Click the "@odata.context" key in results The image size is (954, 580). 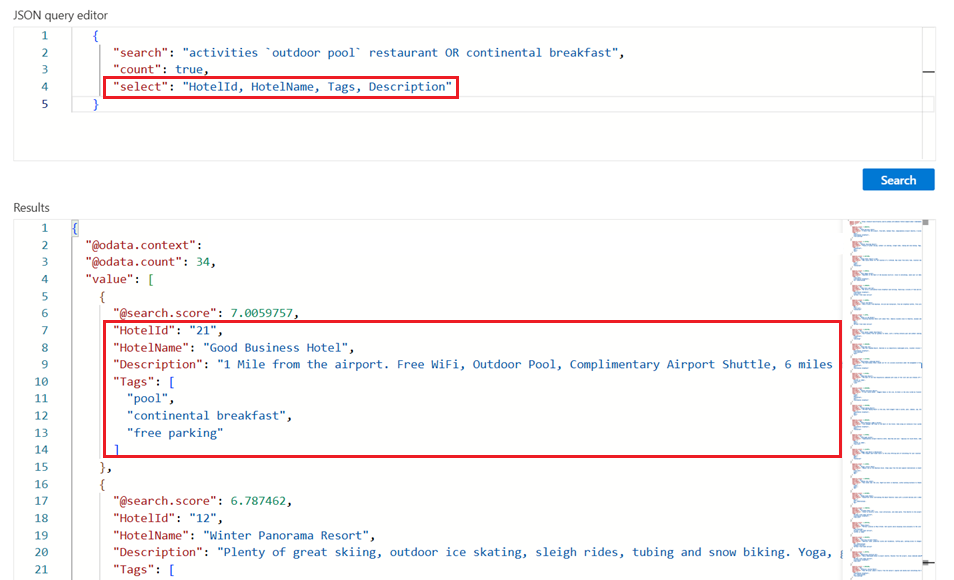141,245
